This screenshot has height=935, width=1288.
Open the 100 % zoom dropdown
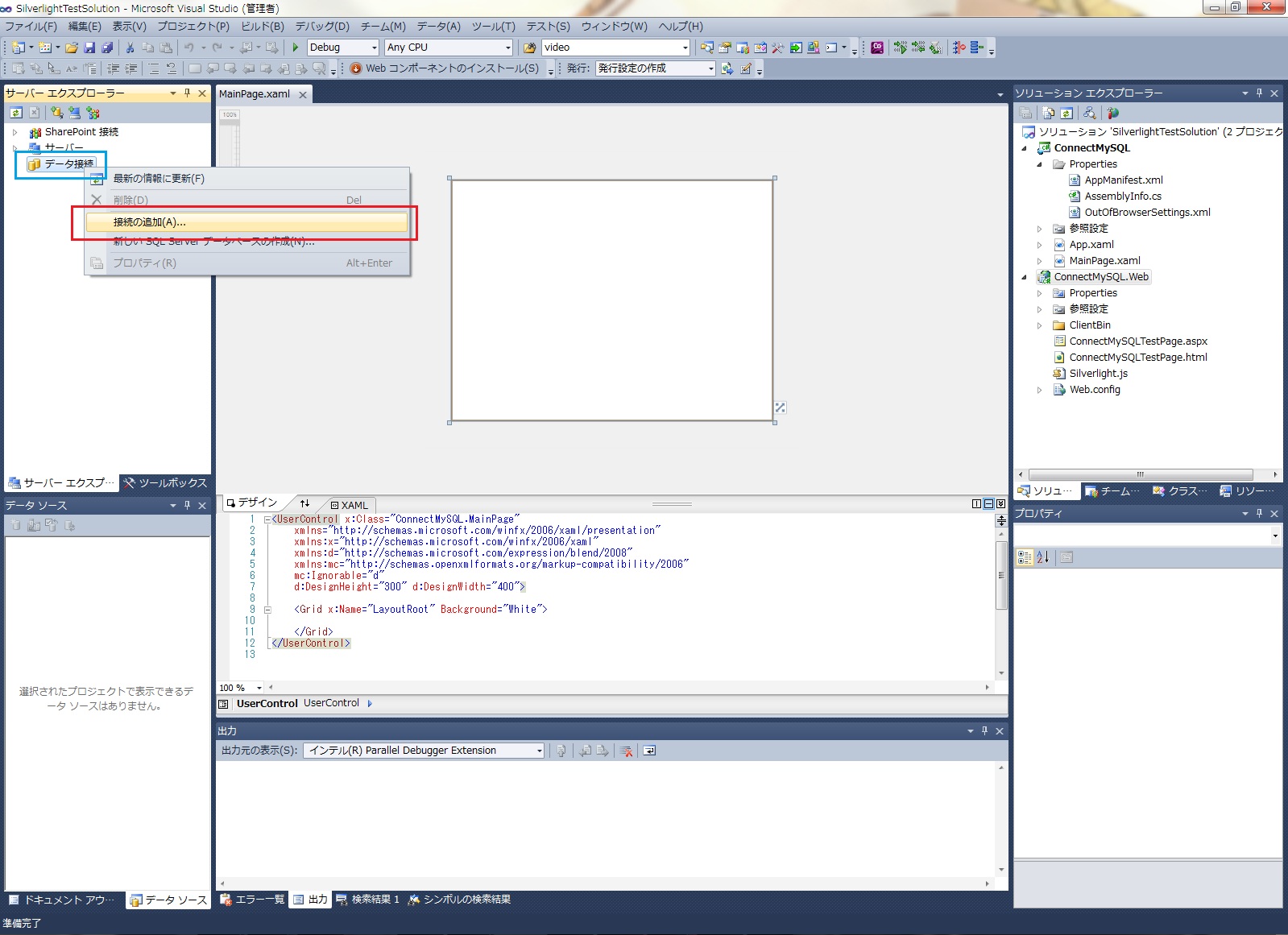coord(259,688)
